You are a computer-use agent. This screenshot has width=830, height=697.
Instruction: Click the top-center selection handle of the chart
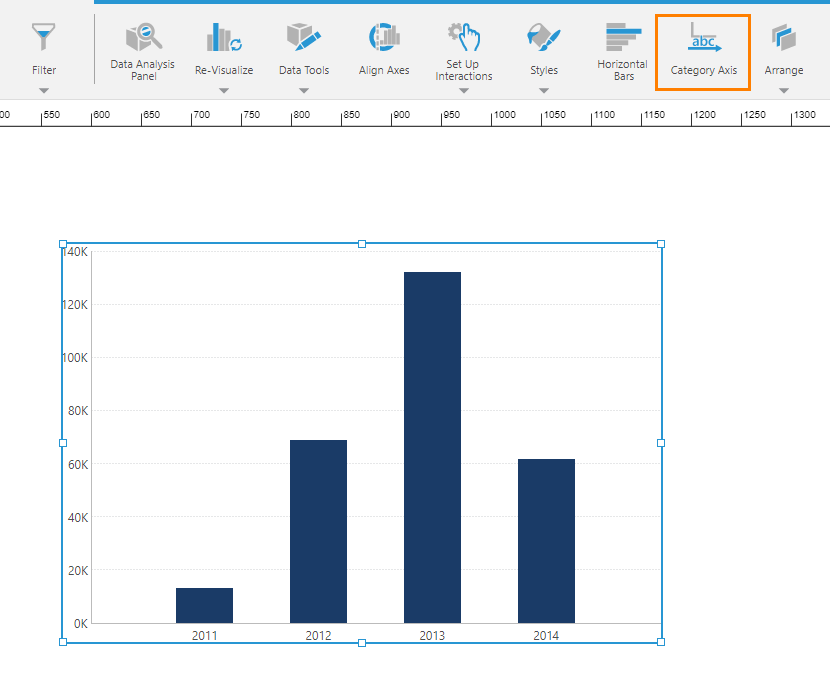pos(361,243)
